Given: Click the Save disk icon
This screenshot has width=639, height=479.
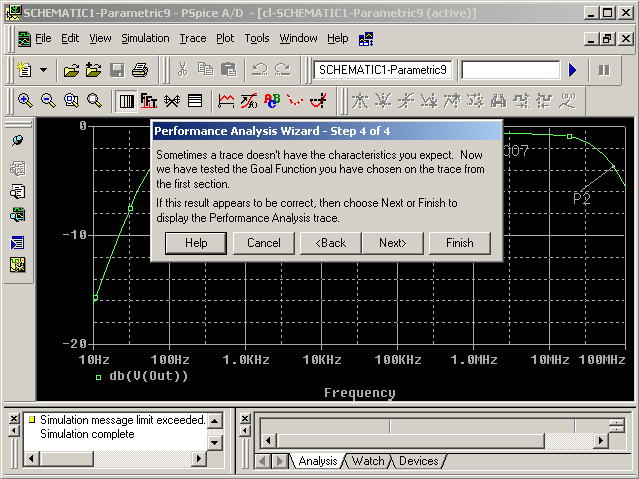Looking at the screenshot, I should (117, 70).
